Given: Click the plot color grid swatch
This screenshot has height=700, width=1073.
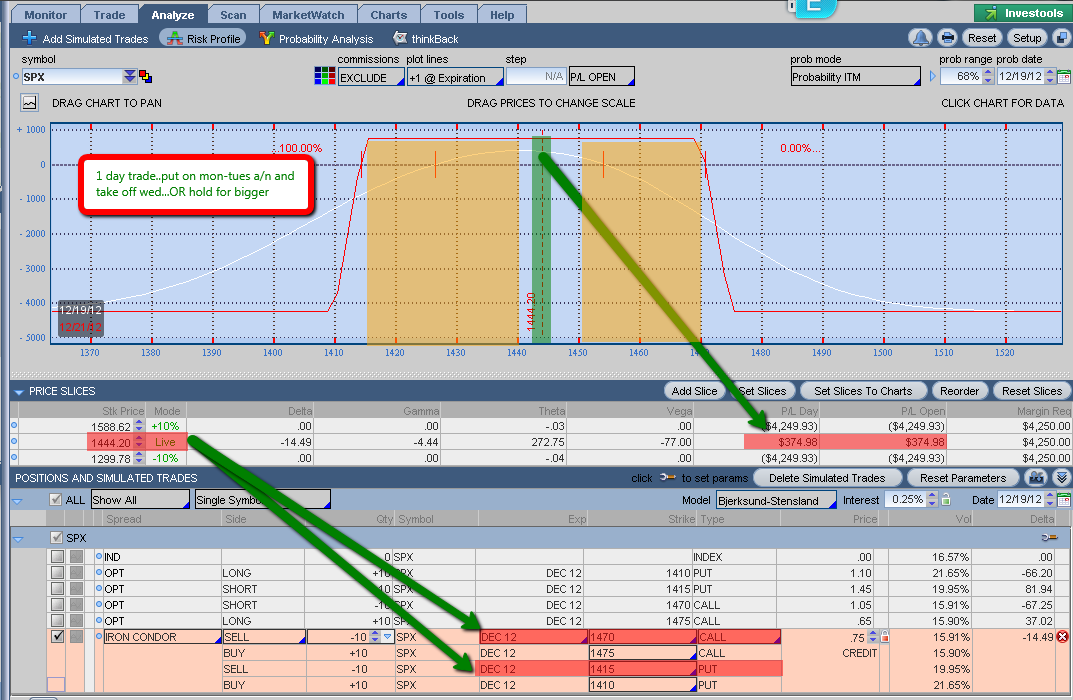Looking at the screenshot, I should [324, 77].
